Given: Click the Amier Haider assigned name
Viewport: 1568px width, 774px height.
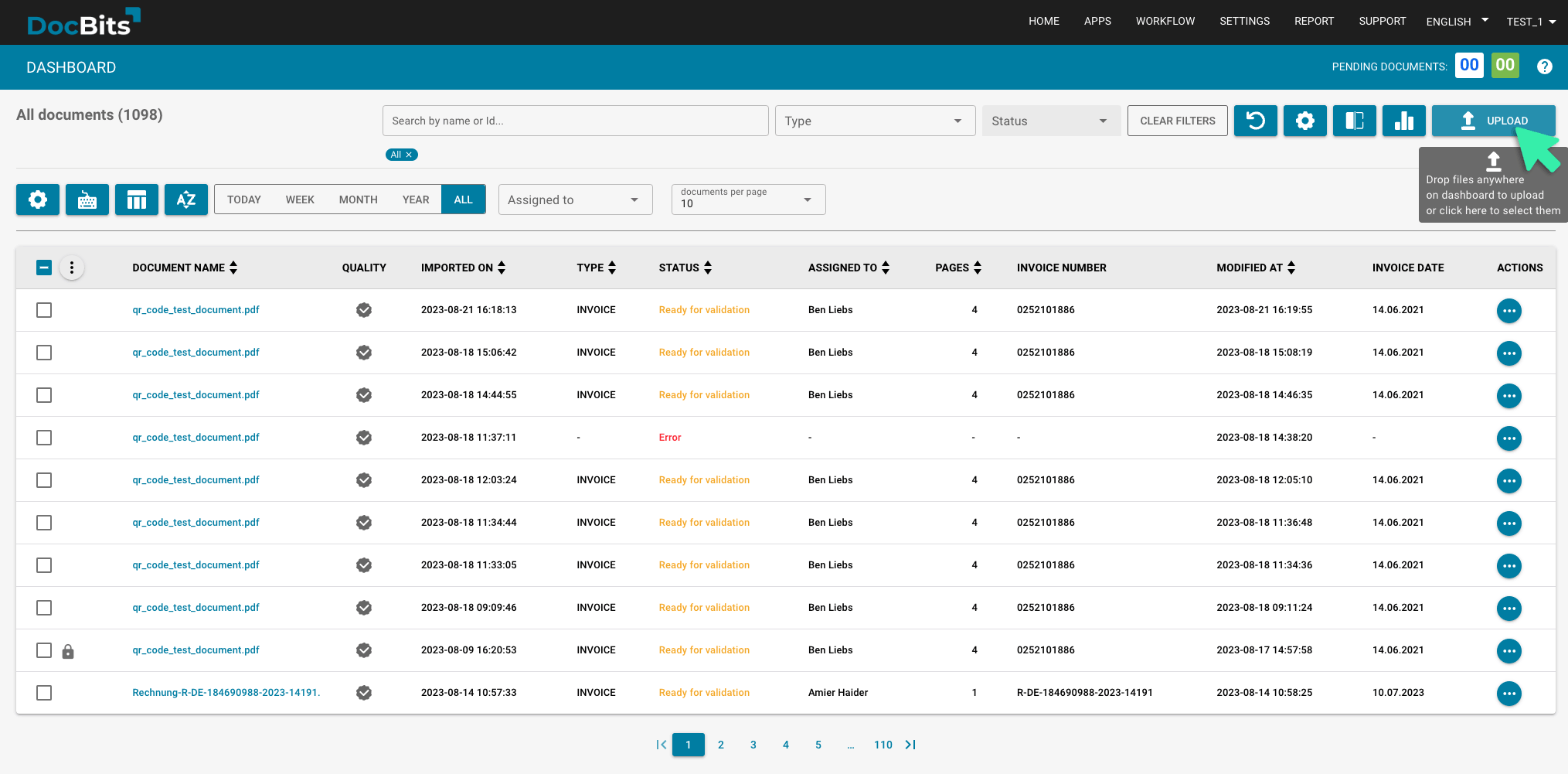Looking at the screenshot, I should 838,693.
